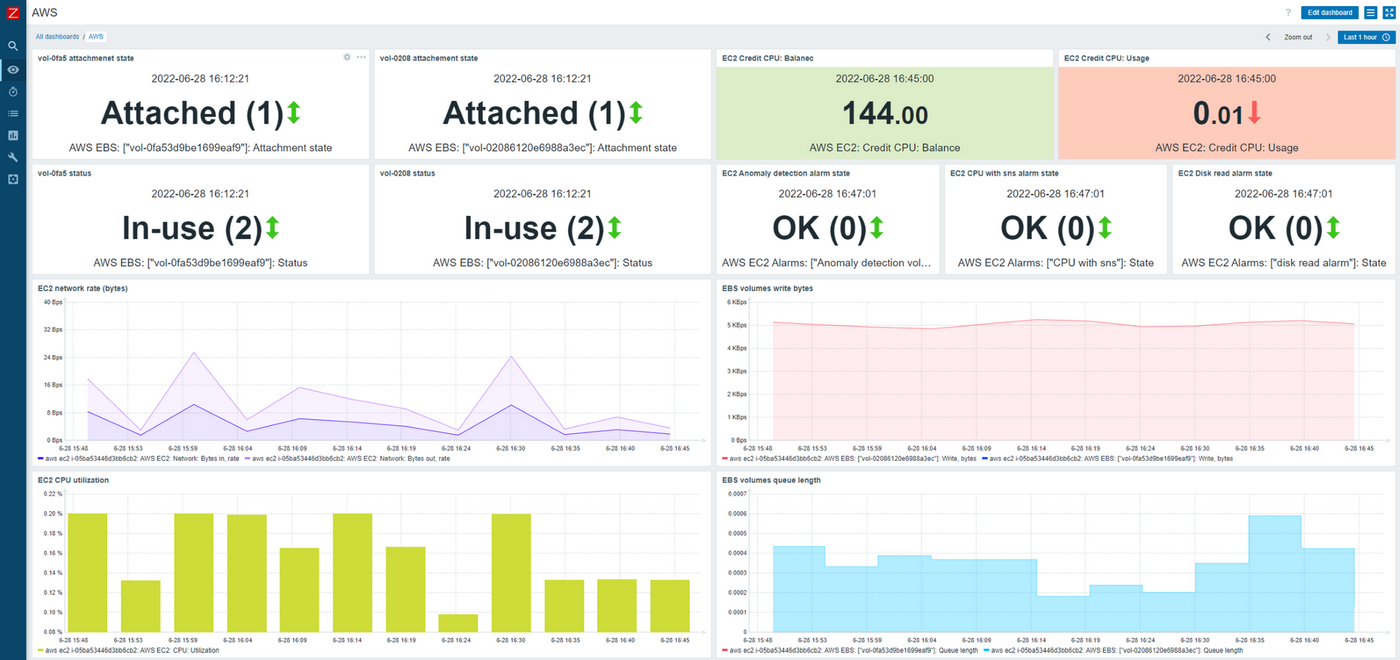The image size is (1400, 660).
Task: Open the Administration gear menu
Action: [x=13, y=179]
